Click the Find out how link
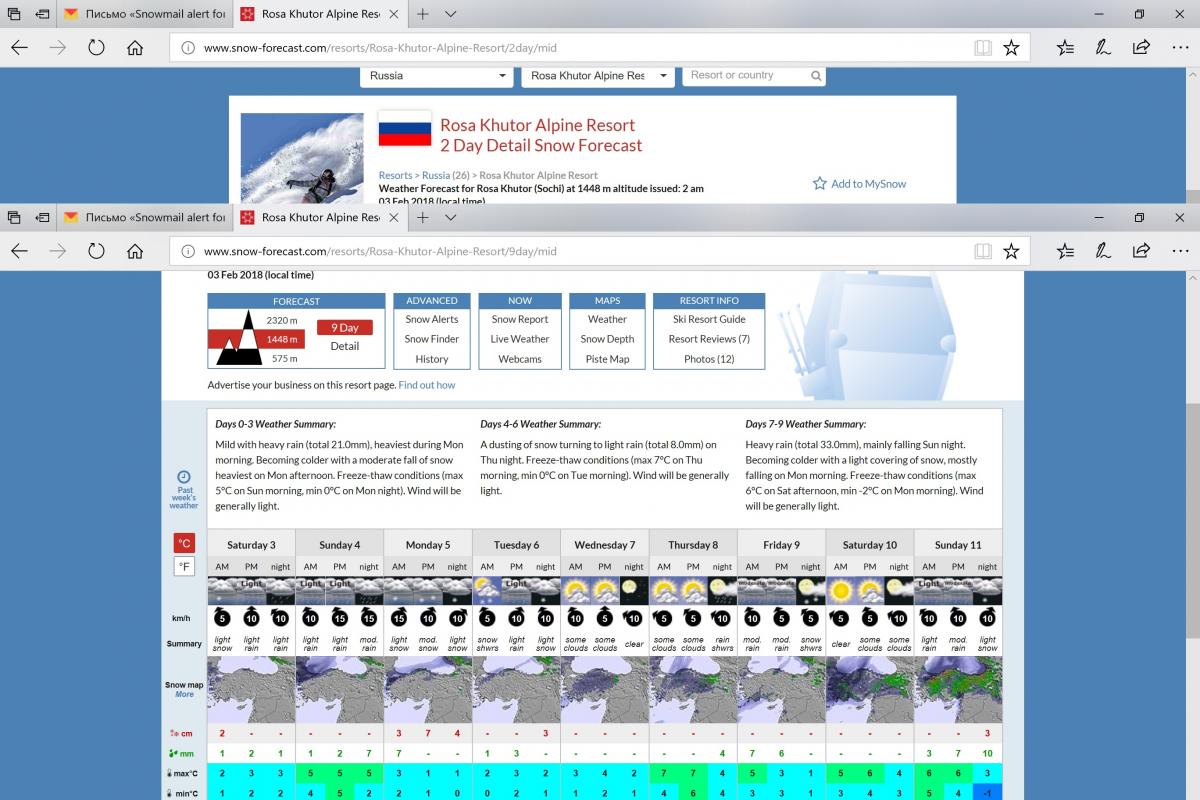Screen dimensions: 1200x800 pyautogui.click(x=427, y=385)
